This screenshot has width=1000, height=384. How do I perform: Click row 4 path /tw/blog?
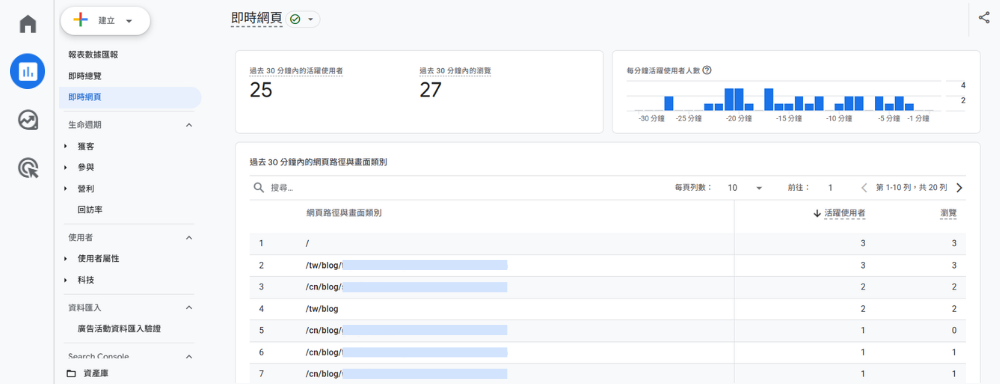322,309
